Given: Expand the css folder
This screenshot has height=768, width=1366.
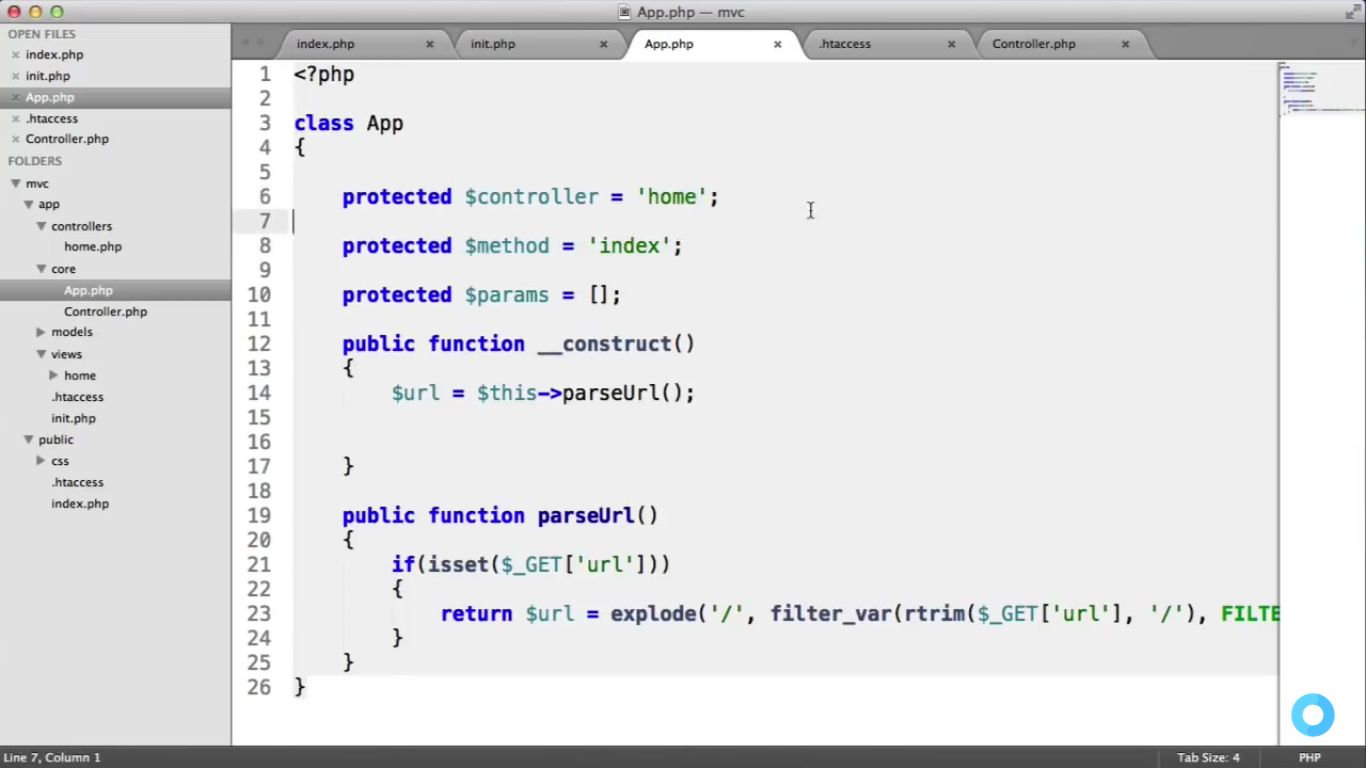Looking at the screenshot, I should (x=41, y=461).
